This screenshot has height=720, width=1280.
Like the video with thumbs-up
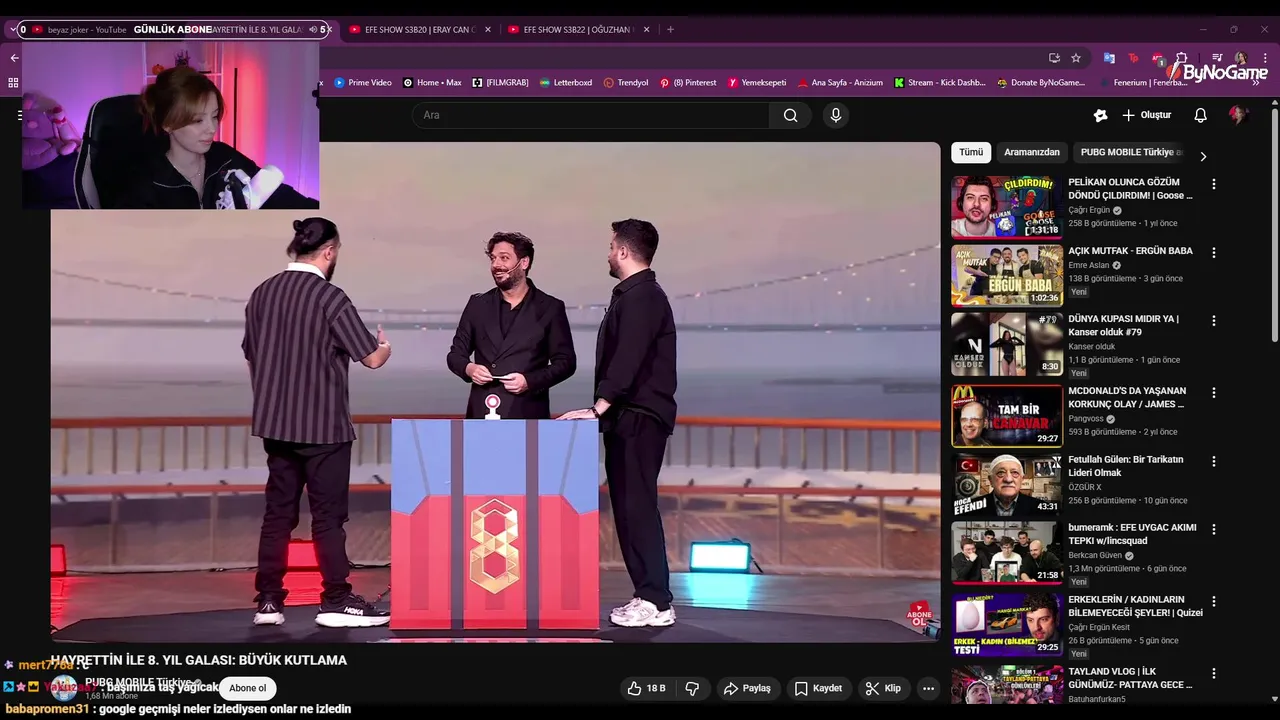coord(646,688)
